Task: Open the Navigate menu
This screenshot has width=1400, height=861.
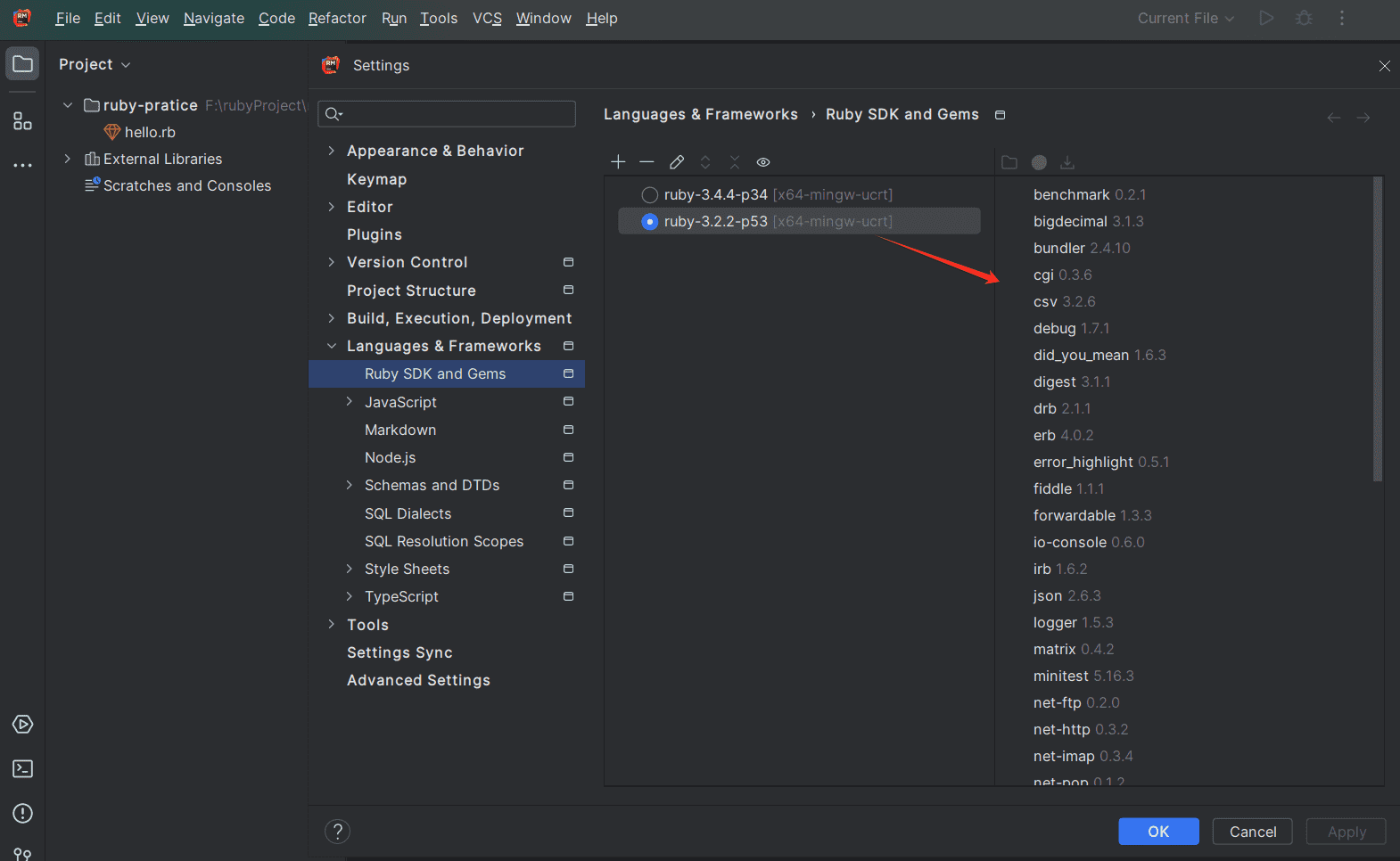Action: (214, 18)
